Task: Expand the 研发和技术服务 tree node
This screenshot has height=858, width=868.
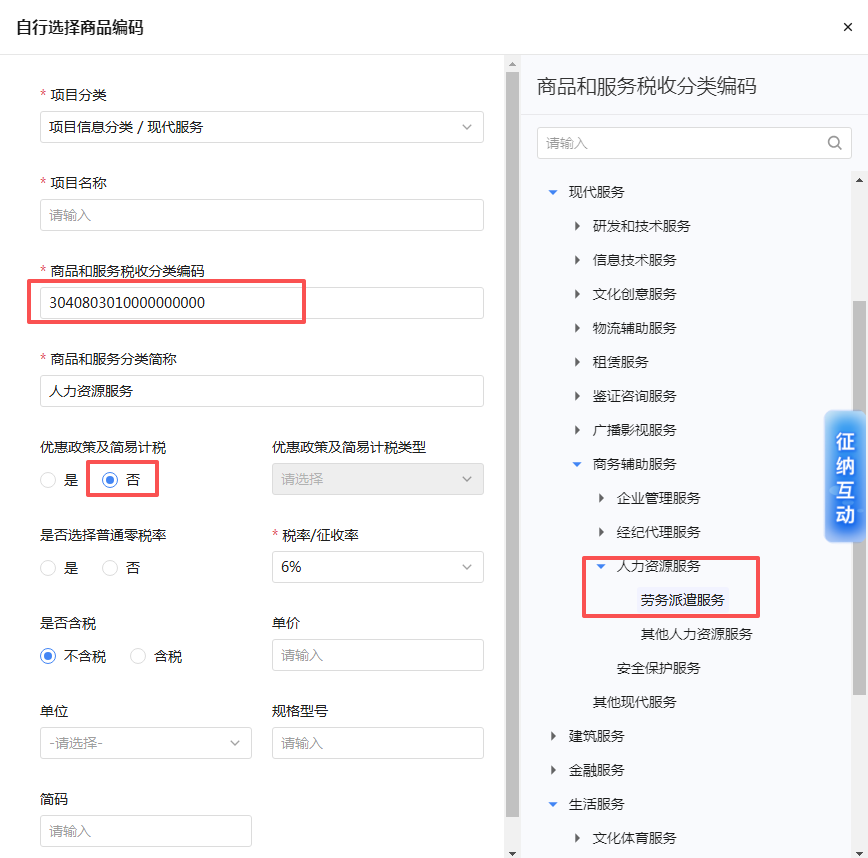Action: coord(577,226)
